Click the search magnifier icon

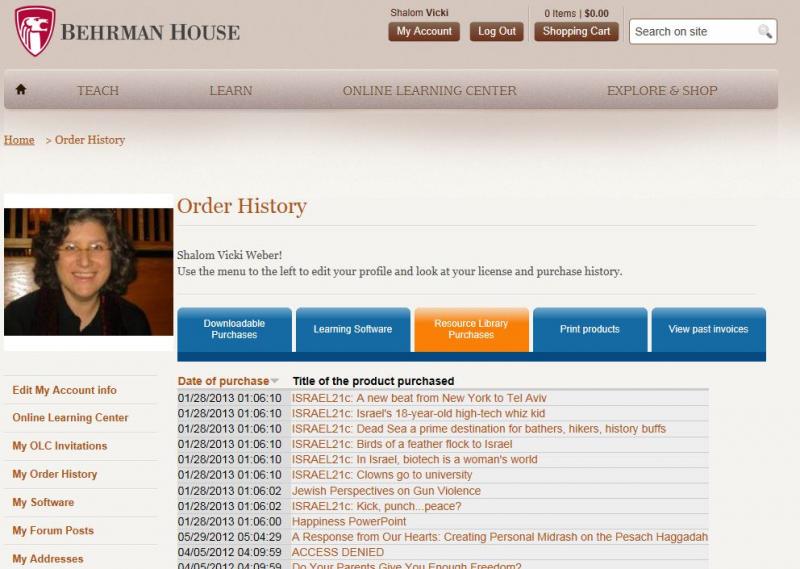765,32
